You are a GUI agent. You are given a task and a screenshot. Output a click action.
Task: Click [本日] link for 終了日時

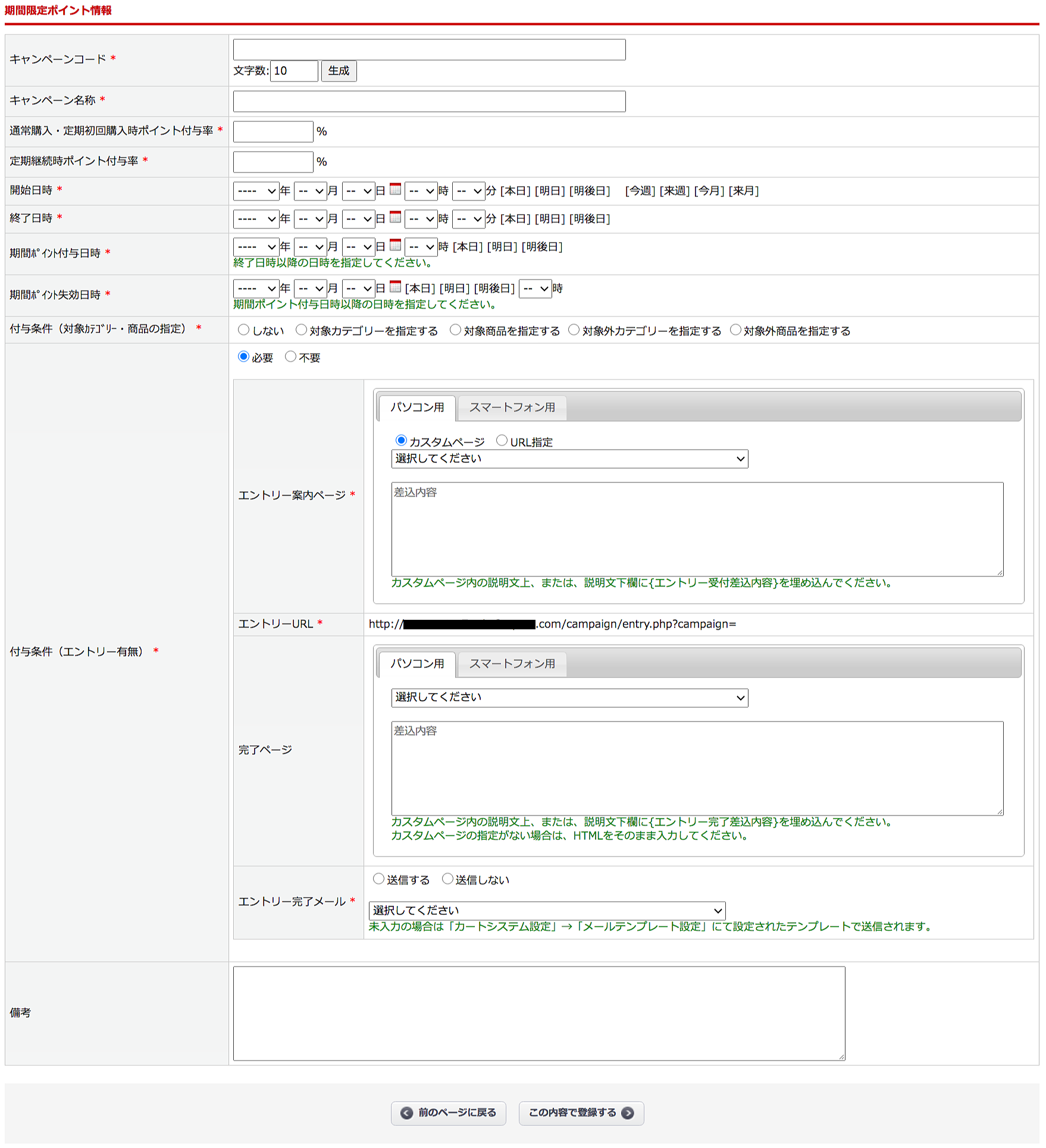click(516, 219)
